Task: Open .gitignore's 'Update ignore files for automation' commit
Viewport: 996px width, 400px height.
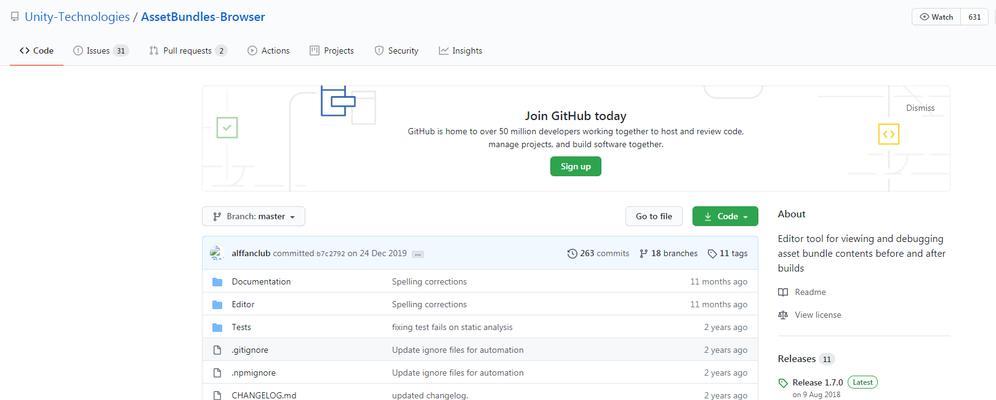Action: 458,350
